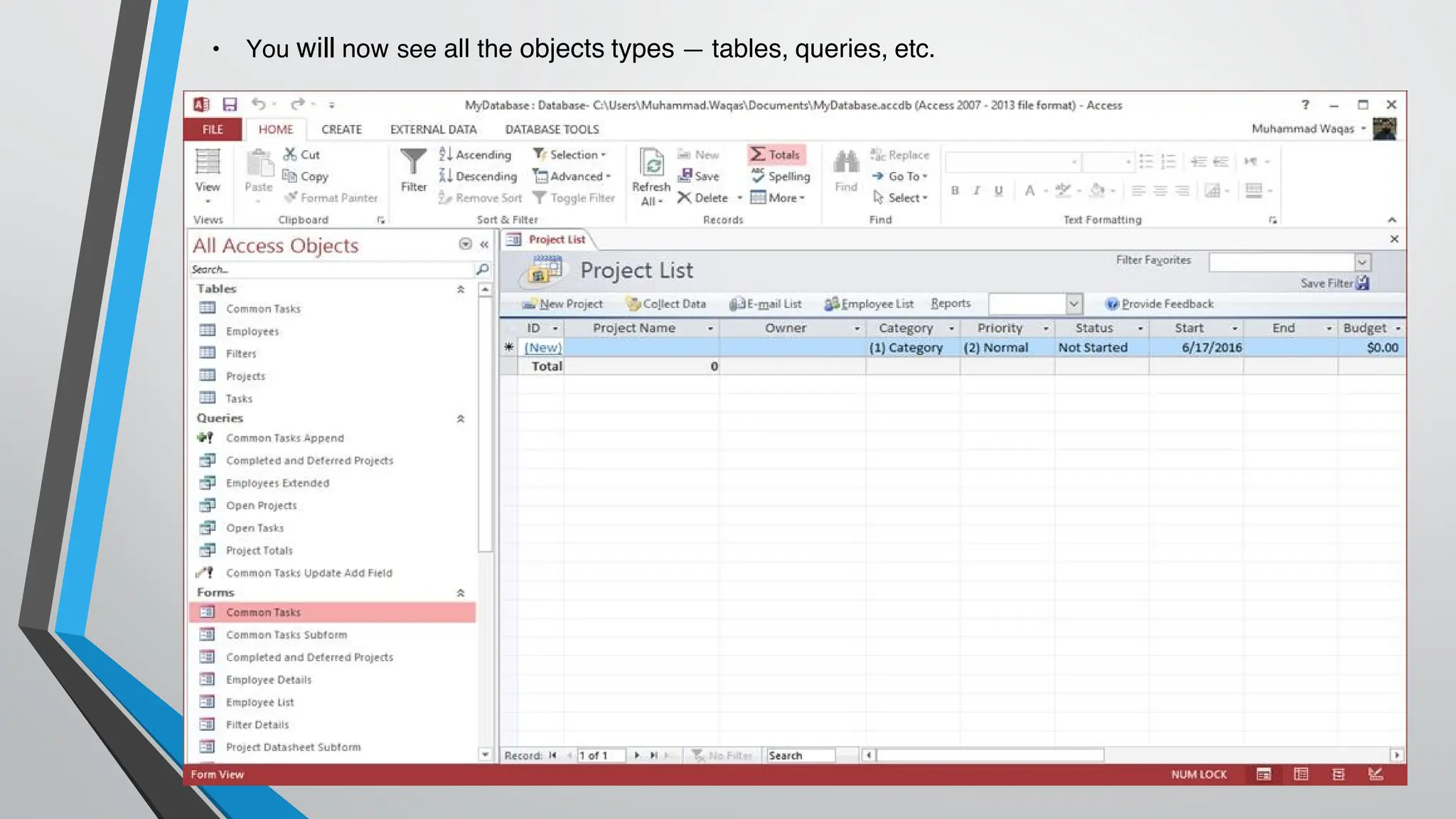Toggle Filter button in Sort & Filter
The width and height of the screenshot is (1456, 819).
click(574, 198)
